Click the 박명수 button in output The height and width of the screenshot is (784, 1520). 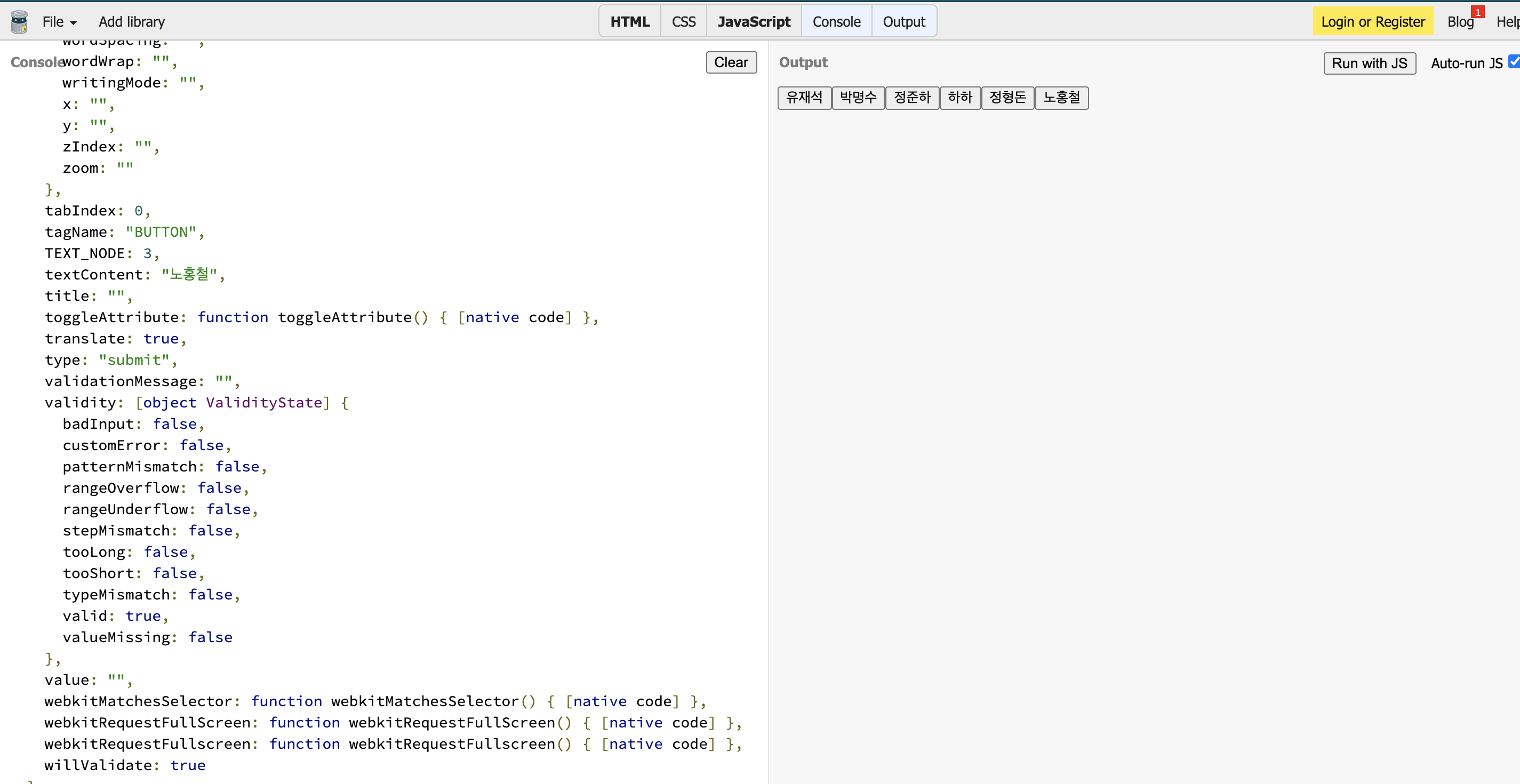[858, 98]
